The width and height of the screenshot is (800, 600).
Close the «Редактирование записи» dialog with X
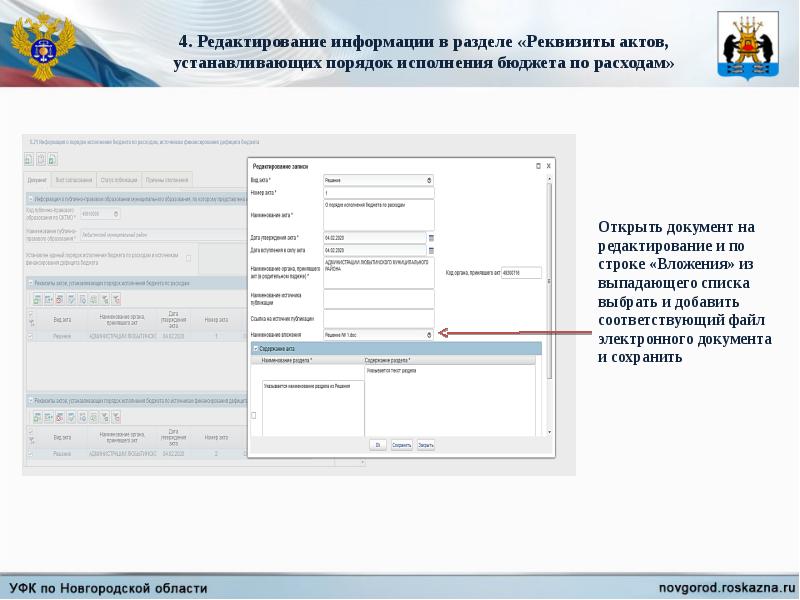click(x=548, y=165)
